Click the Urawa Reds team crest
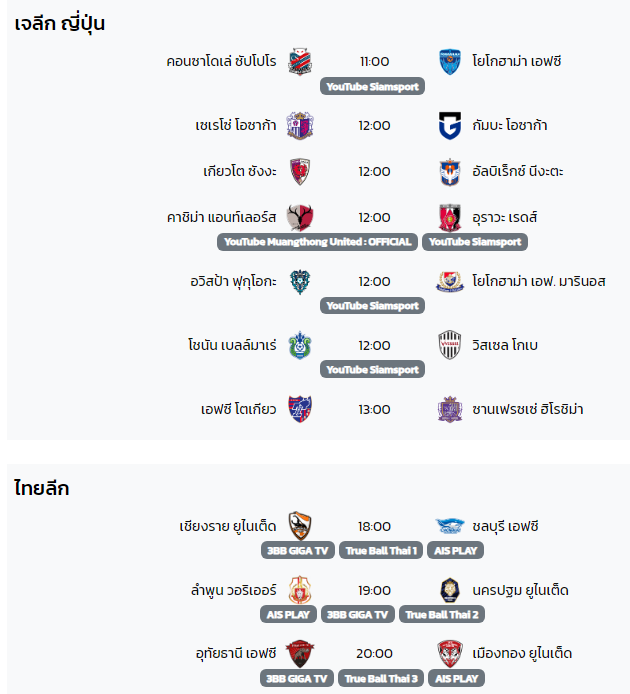Image resolution: width=630 pixels, height=694 pixels. 450,217
